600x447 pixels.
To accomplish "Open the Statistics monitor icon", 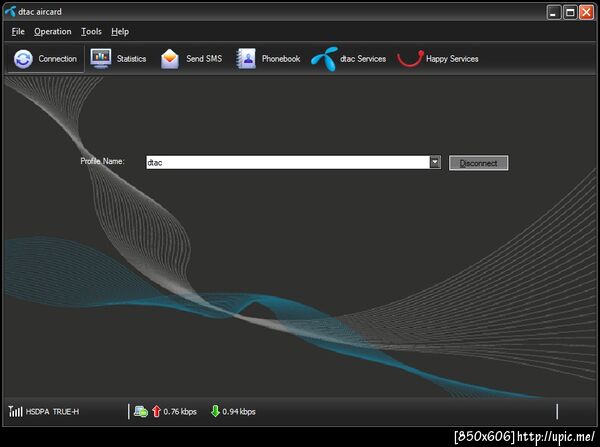I will point(101,59).
